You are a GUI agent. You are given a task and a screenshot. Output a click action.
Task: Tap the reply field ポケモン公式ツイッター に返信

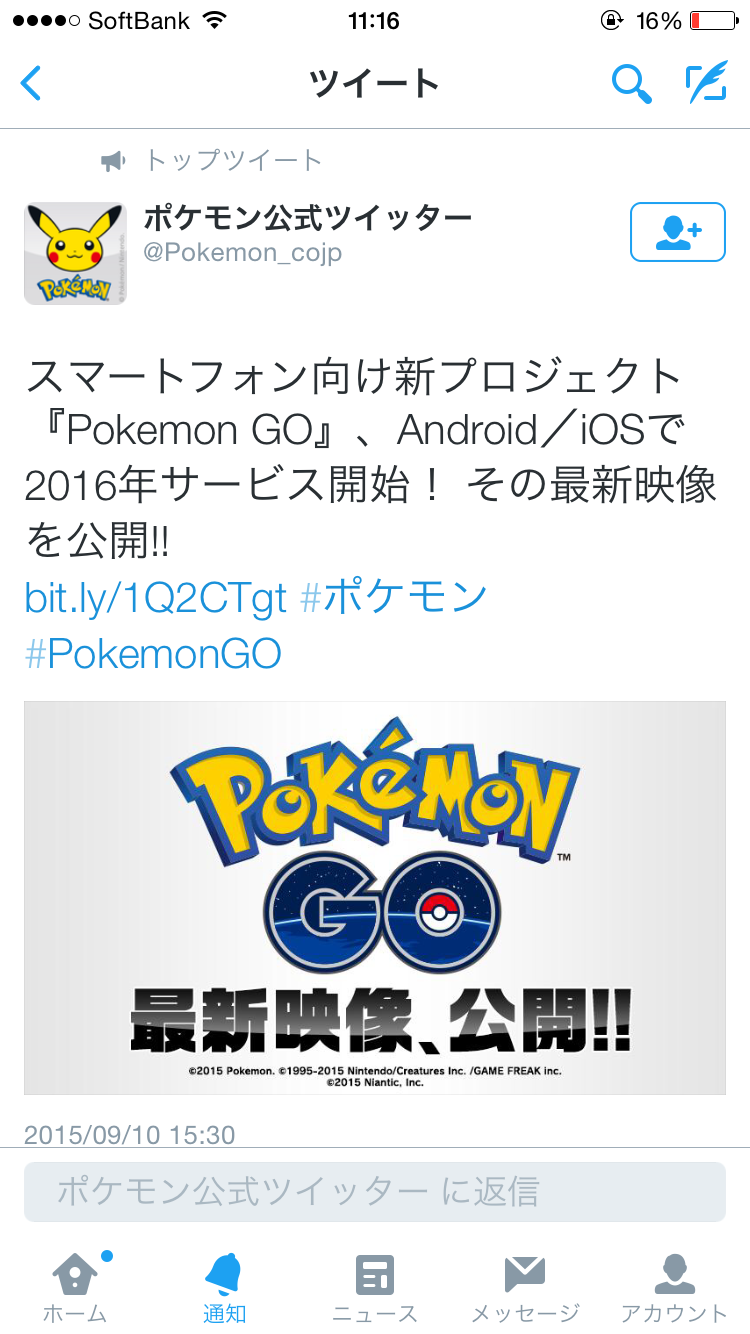[375, 1191]
